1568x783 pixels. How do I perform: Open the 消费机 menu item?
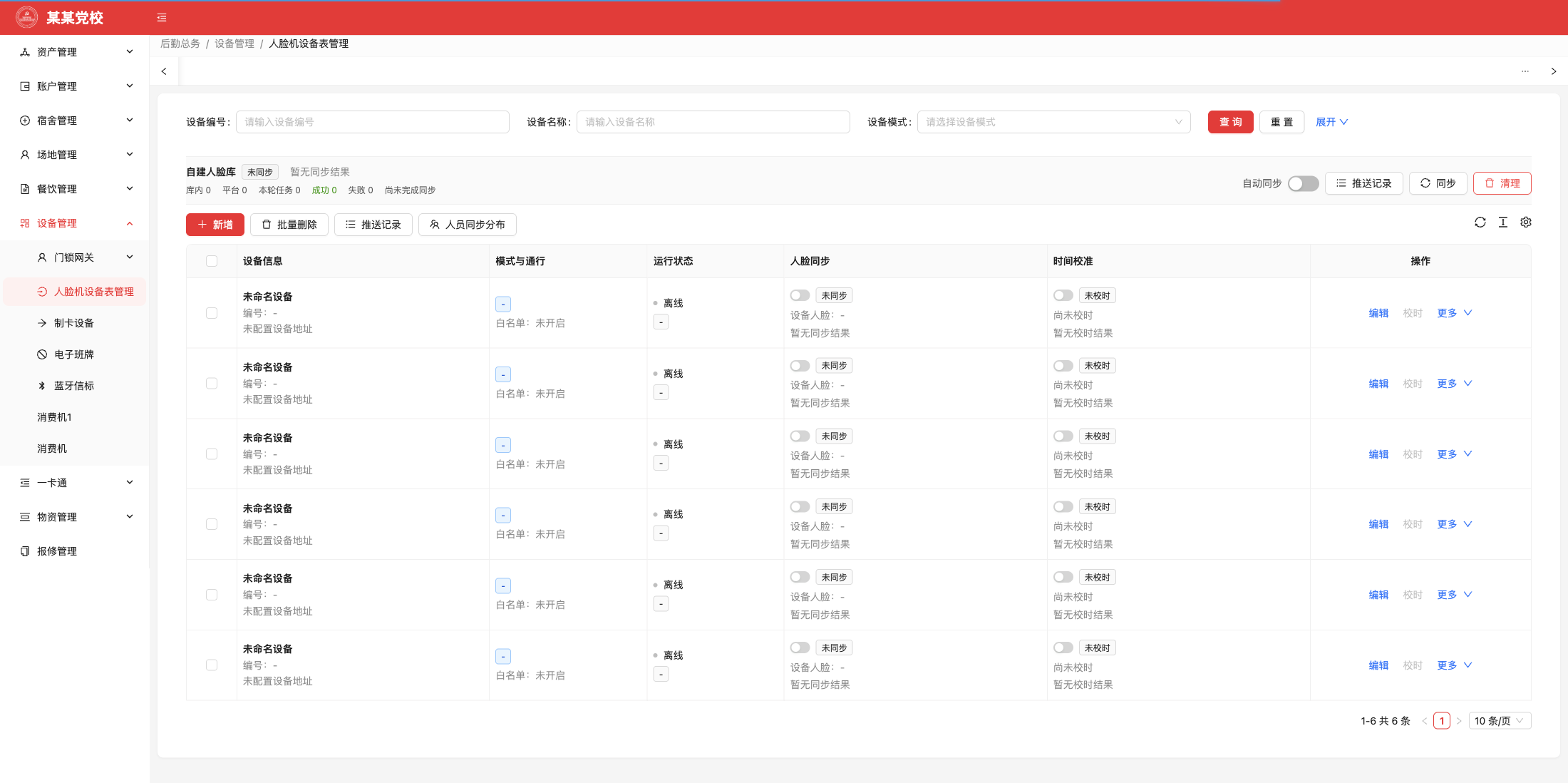coord(75,449)
